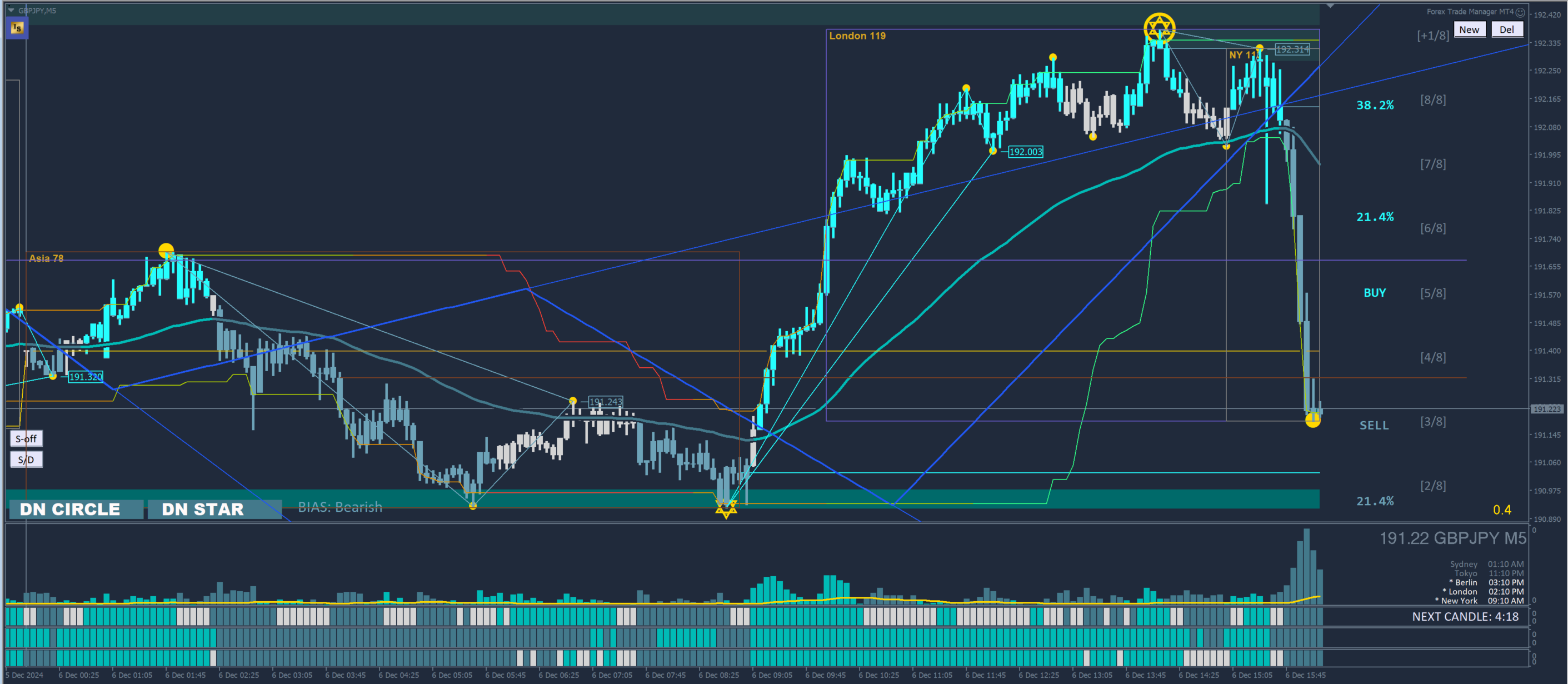Image resolution: width=1568 pixels, height=684 pixels.
Task: Click the yellow star marker at London session low
Action: 726,508
